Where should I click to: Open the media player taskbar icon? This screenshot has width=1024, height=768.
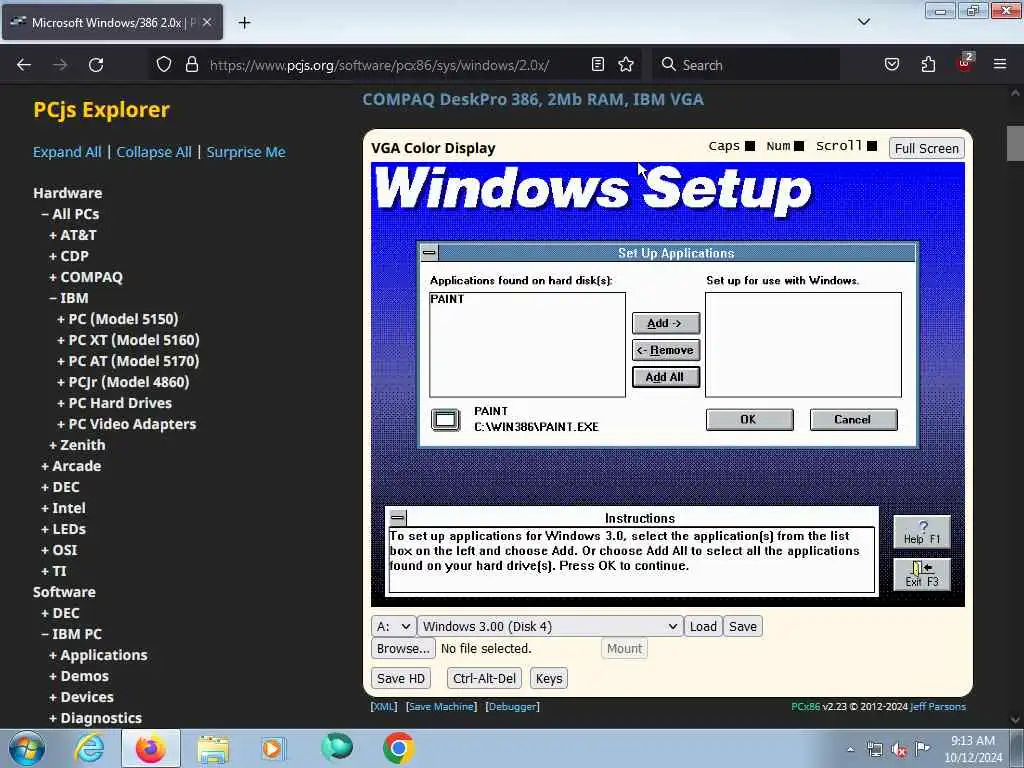tap(273, 748)
